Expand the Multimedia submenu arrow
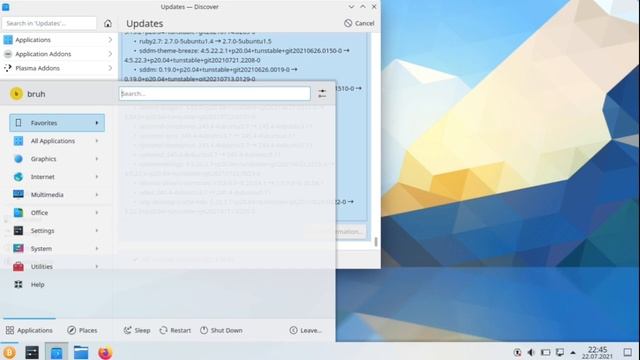The width and height of the screenshot is (640, 360). [x=97, y=195]
